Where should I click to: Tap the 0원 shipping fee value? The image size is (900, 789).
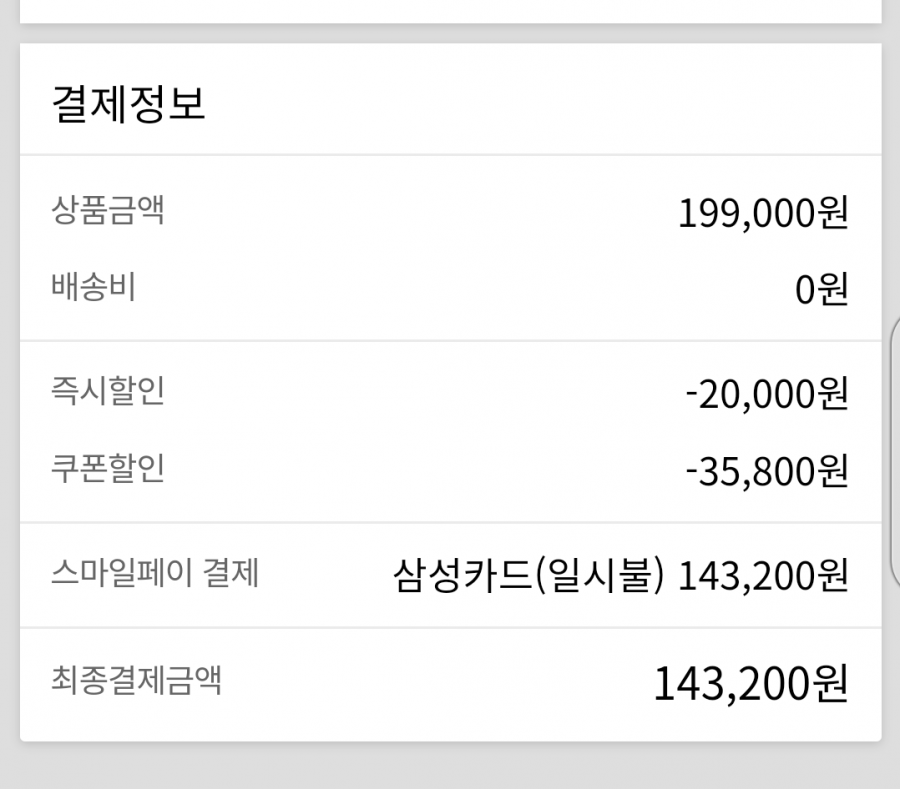click(821, 289)
